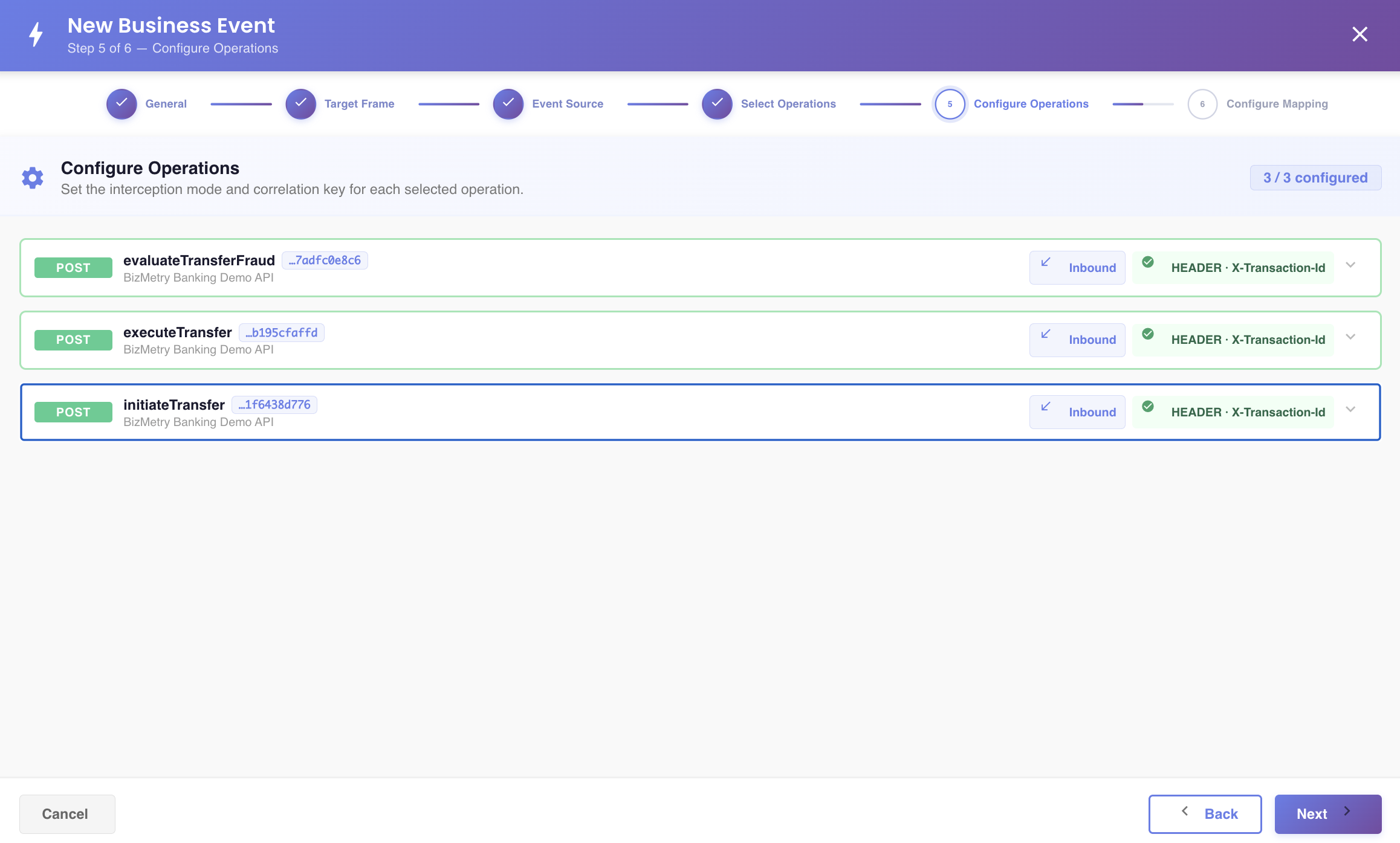This screenshot has width=1400, height=843.
Task: Go to the Target Frame step label
Action: click(359, 104)
